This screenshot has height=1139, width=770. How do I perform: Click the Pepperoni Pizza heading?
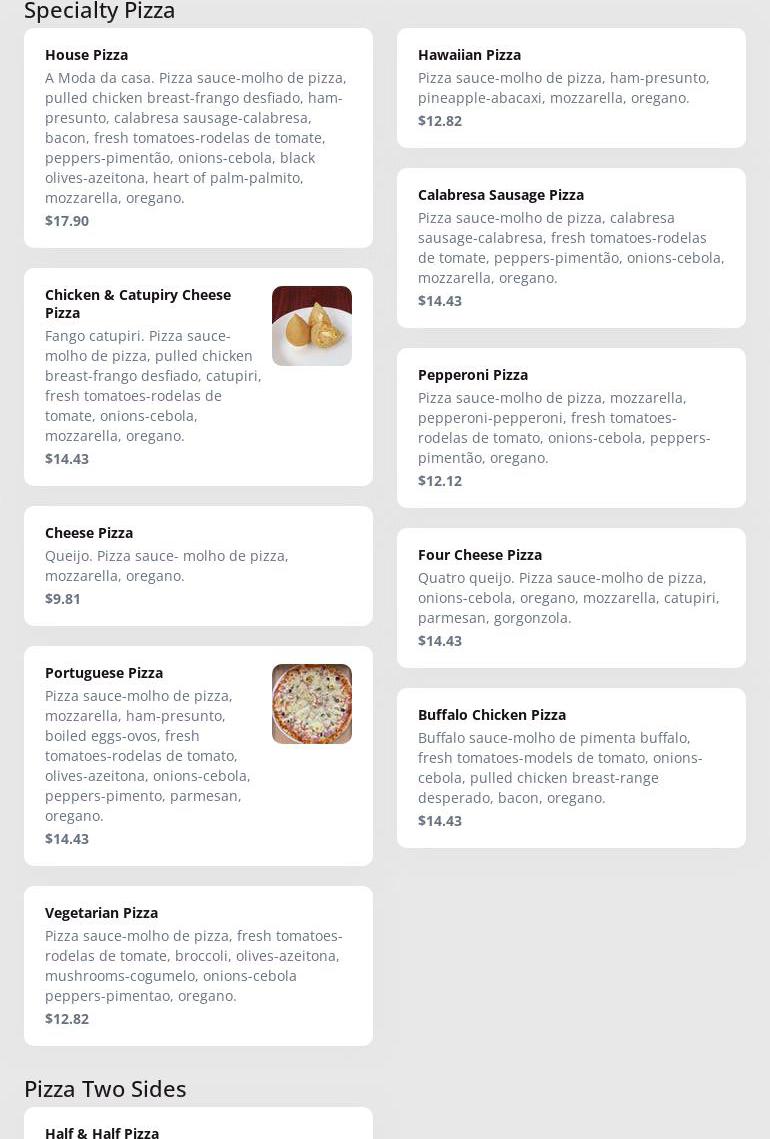tap(472, 375)
